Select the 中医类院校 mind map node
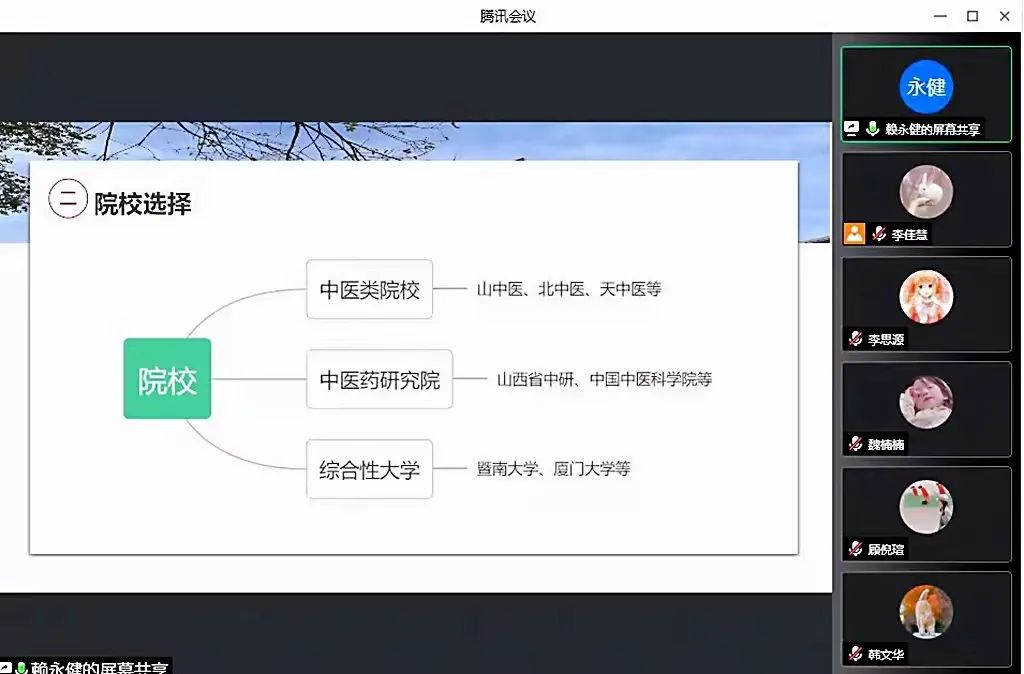This screenshot has height=674, width=1024. (369, 290)
